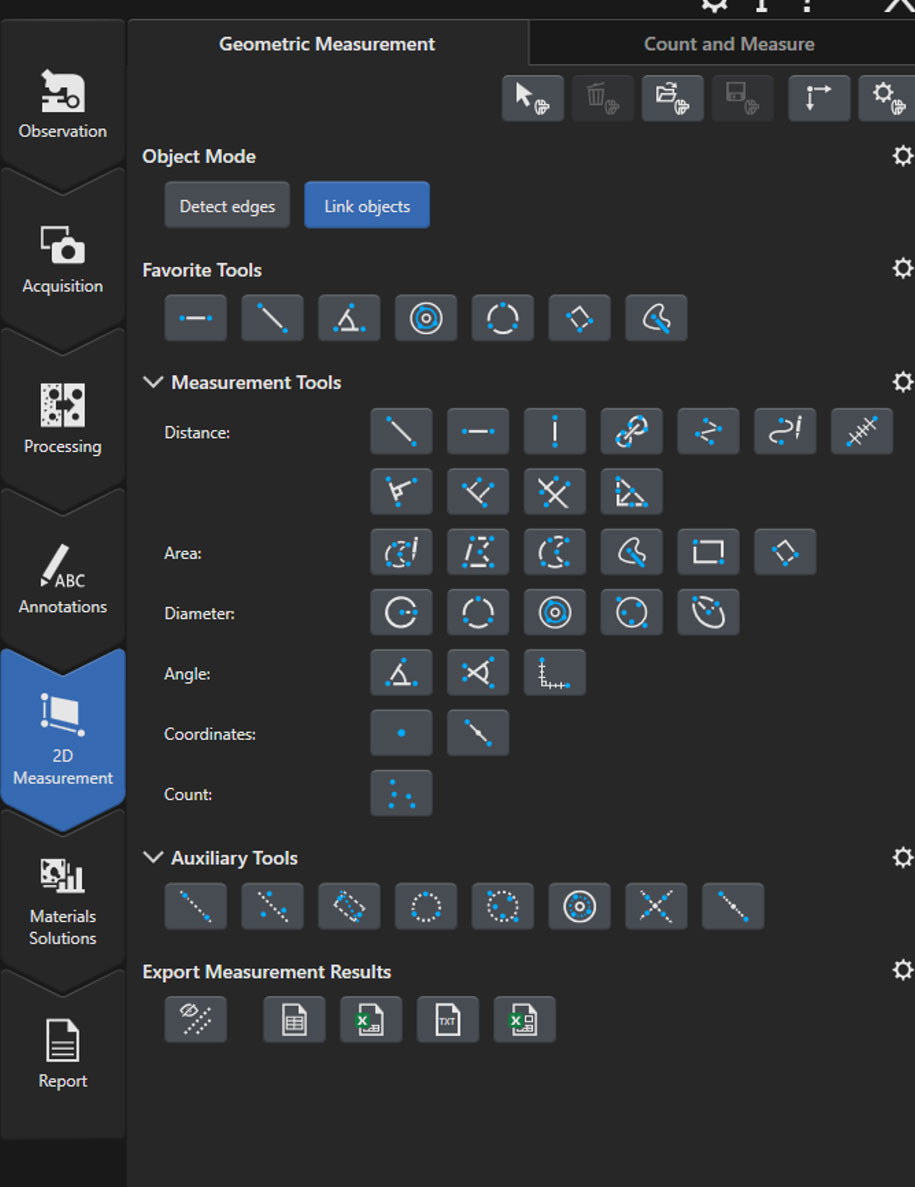Screen dimensions: 915x1187
Task: Select the Count points tool
Action: click(x=401, y=794)
